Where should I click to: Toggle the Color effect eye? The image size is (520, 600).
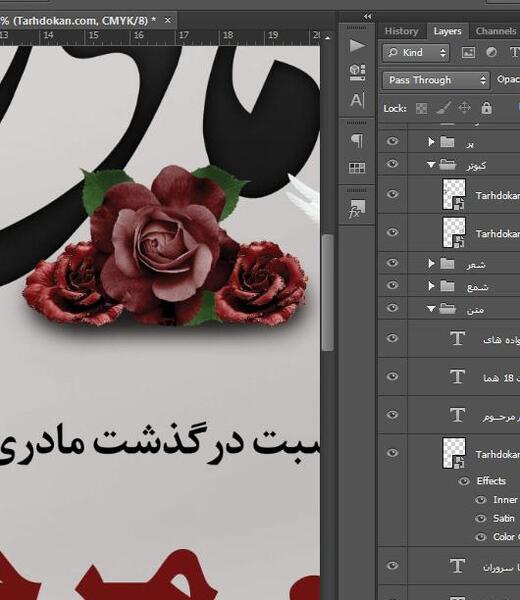tap(481, 537)
